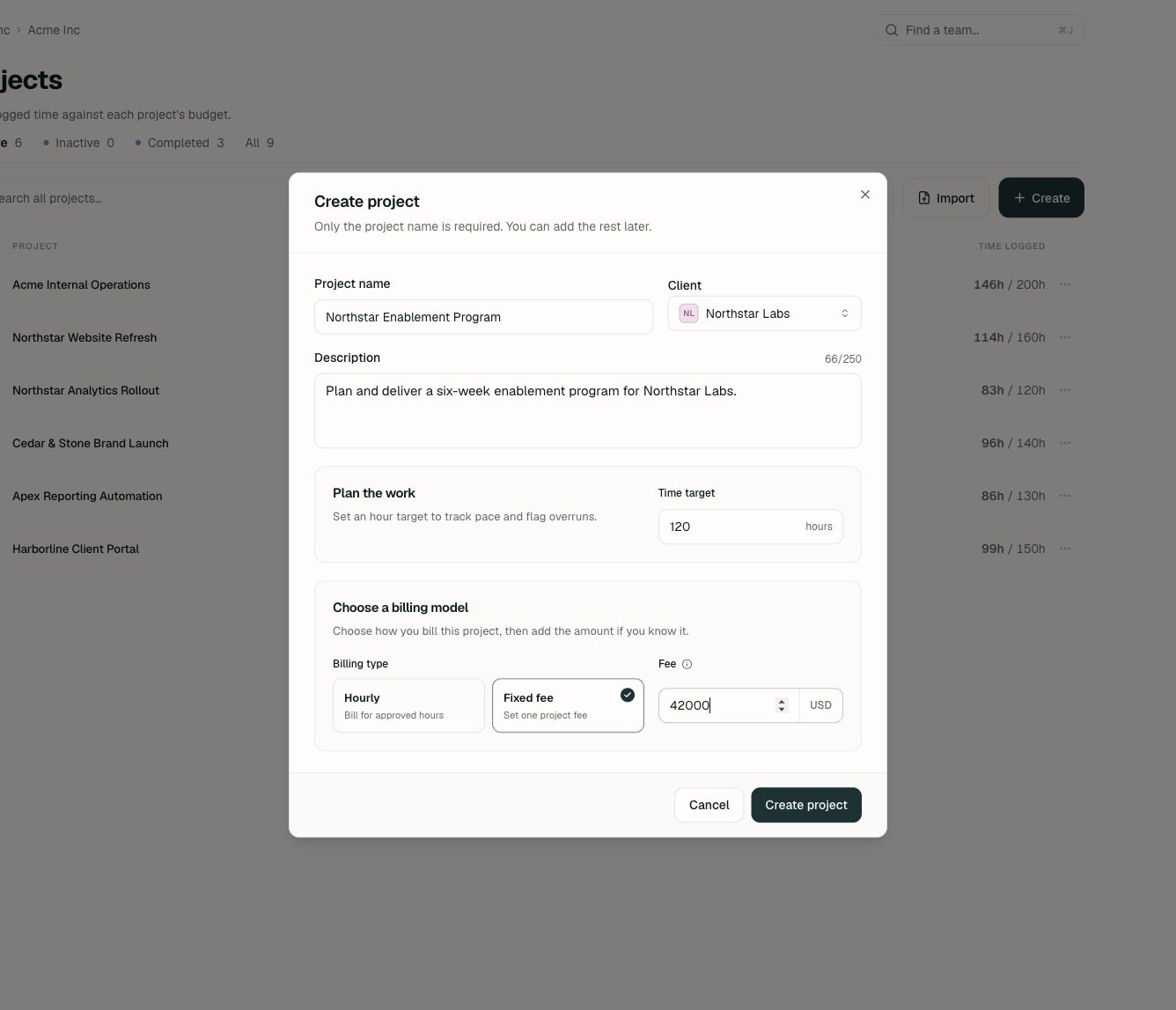Open more options for Harborline Client Portal
This screenshot has height=1010, width=1176.
coord(1065,549)
